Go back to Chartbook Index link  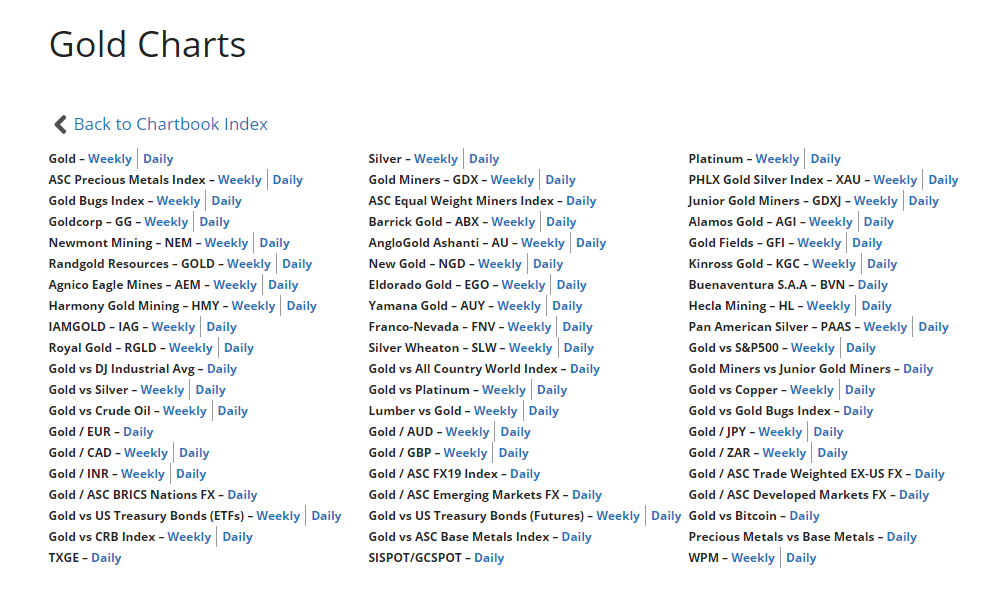coord(171,124)
